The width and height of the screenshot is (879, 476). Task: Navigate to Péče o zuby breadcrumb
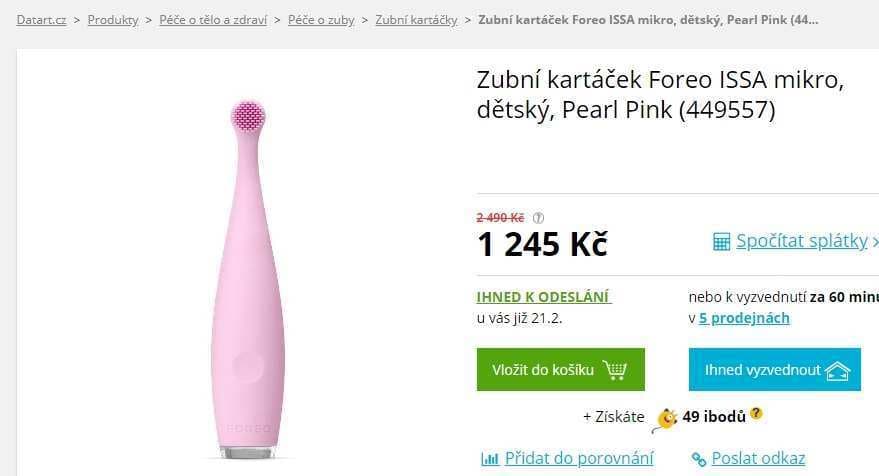[x=321, y=20]
